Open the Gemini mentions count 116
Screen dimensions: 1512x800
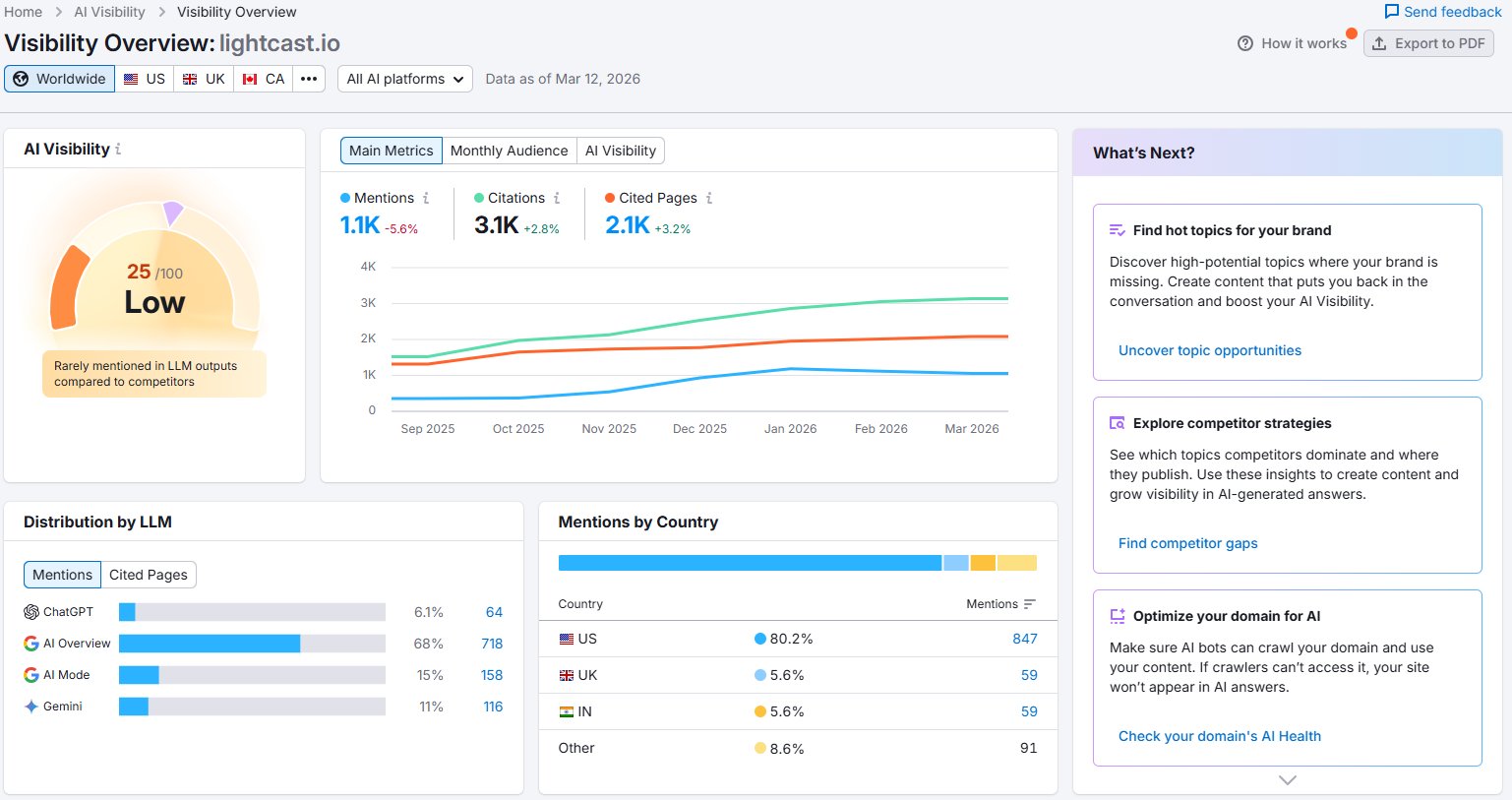pos(493,707)
